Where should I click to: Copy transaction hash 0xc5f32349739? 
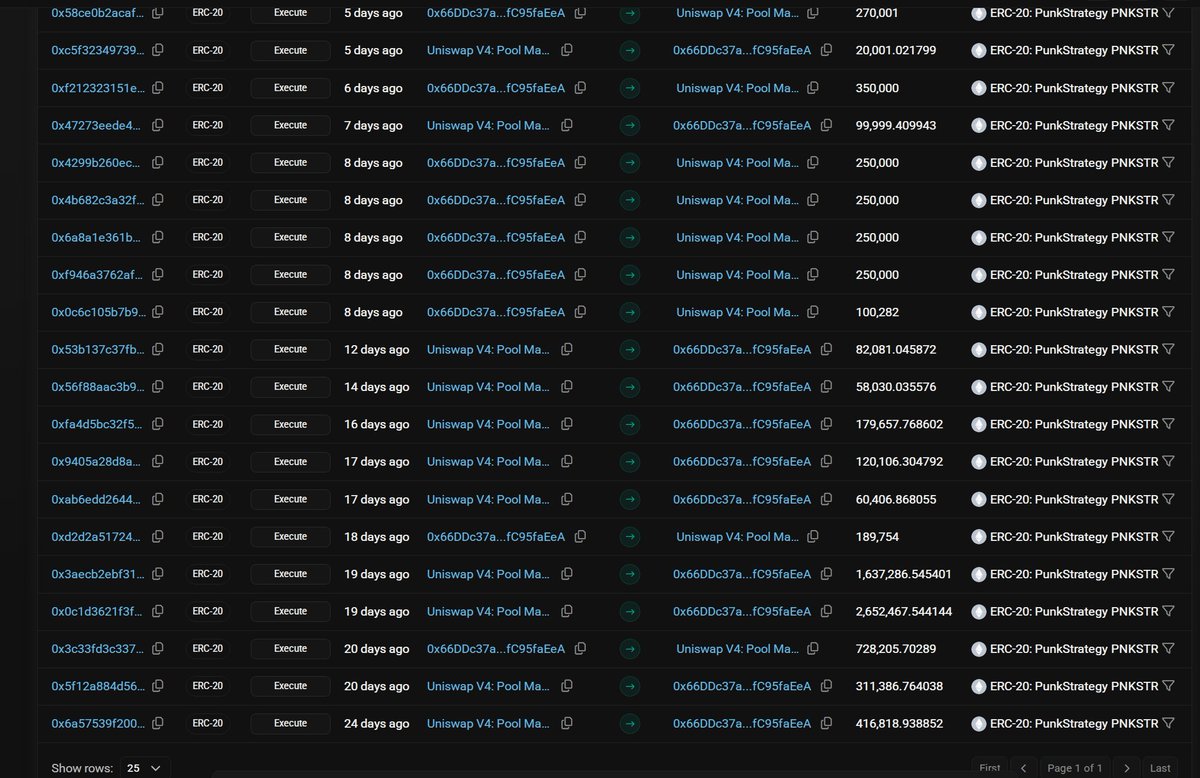pyautogui.click(x=158, y=50)
